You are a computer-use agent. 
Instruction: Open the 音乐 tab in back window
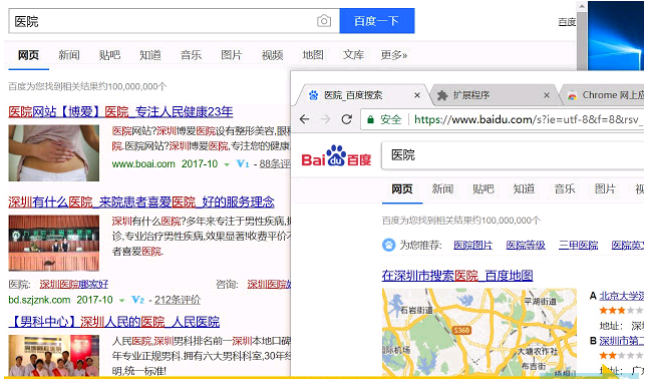click(191, 55)
